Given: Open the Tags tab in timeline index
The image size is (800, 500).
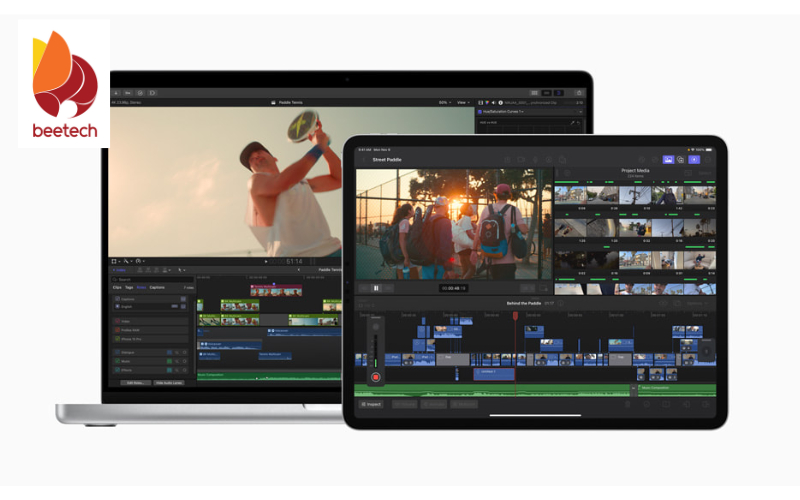Looking at the screenshot, I should (x=130, y=287).
